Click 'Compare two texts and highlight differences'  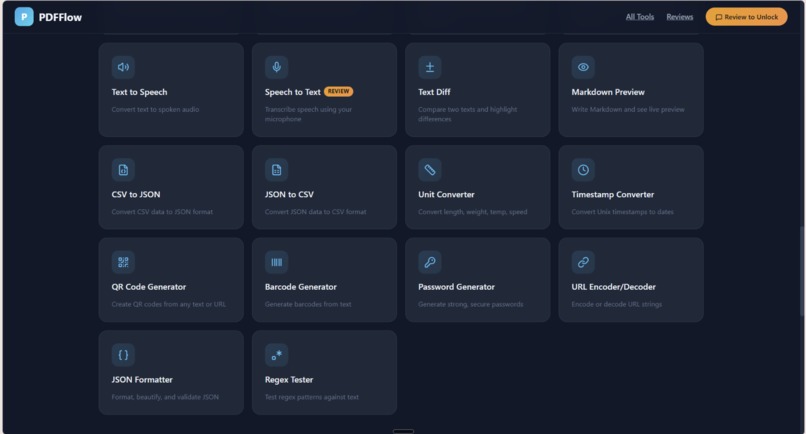coord(468,114)
